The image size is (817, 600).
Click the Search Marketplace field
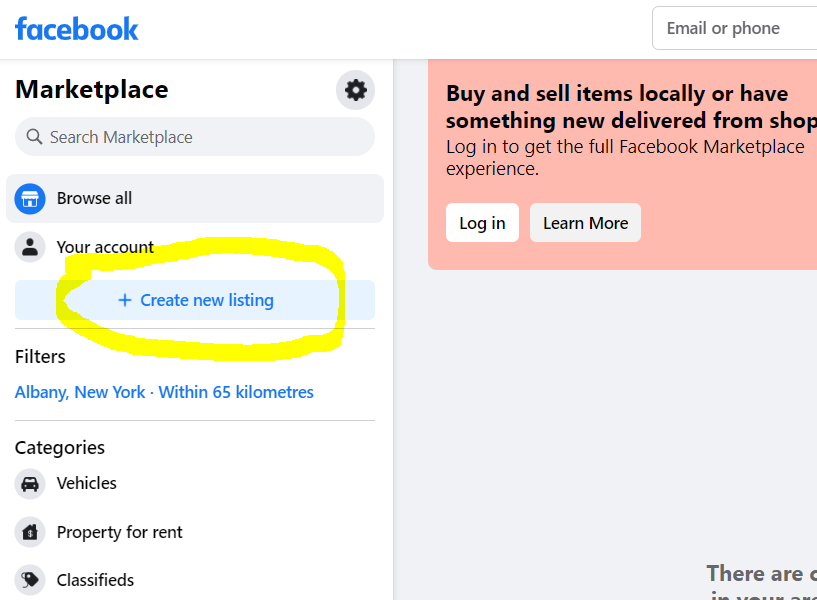195,136
